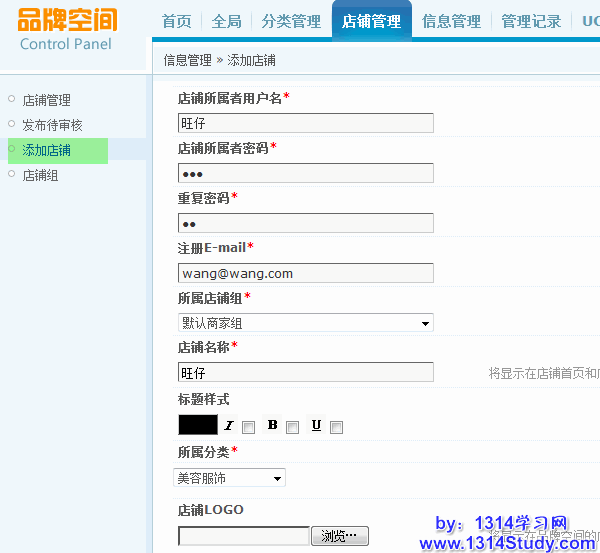Enable the underline title checkbox
600x553 pixels.
[x=337, y=427]
